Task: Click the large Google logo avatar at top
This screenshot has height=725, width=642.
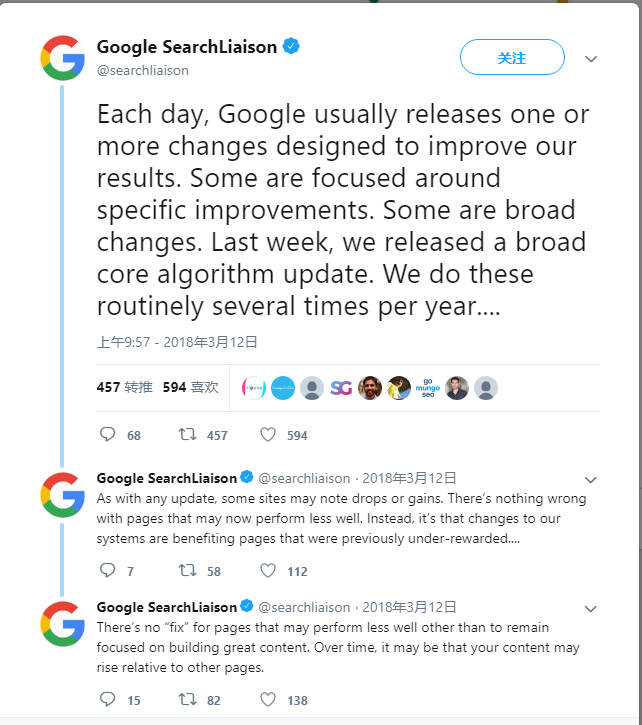Action: (62, 58)
